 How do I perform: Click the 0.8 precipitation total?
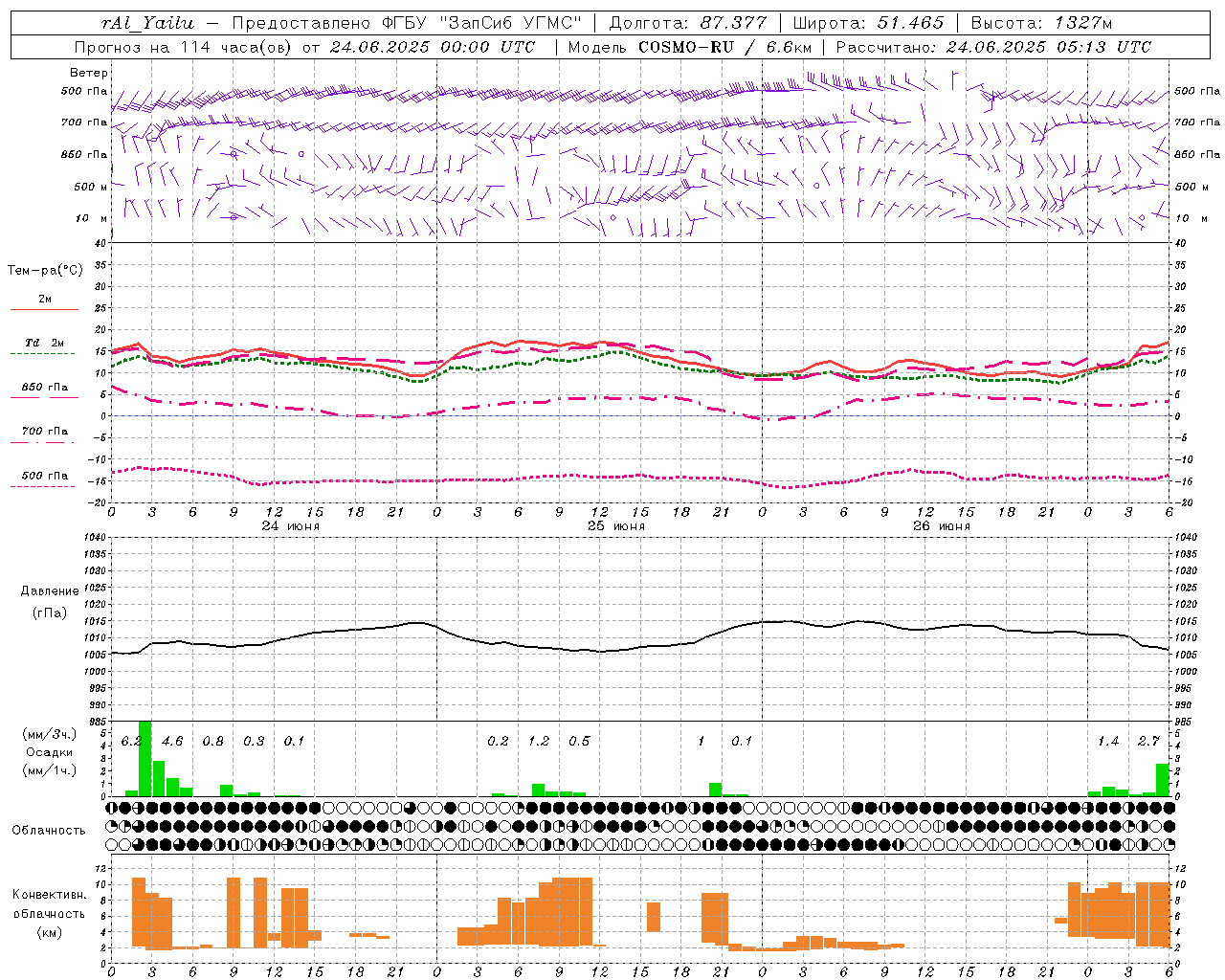click(x=213, y=741)
